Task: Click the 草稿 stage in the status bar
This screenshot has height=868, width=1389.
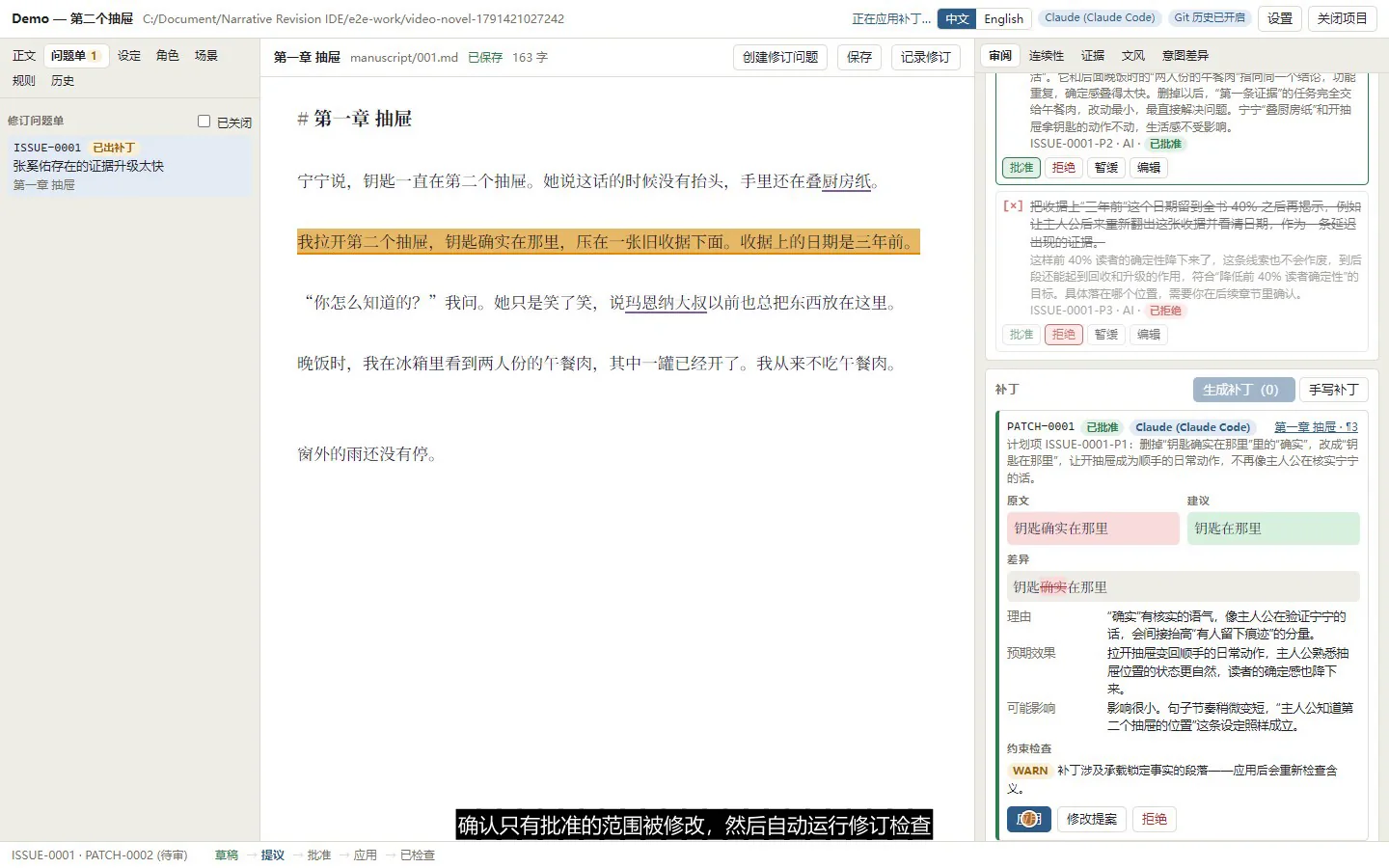Action: coord(227,855)
